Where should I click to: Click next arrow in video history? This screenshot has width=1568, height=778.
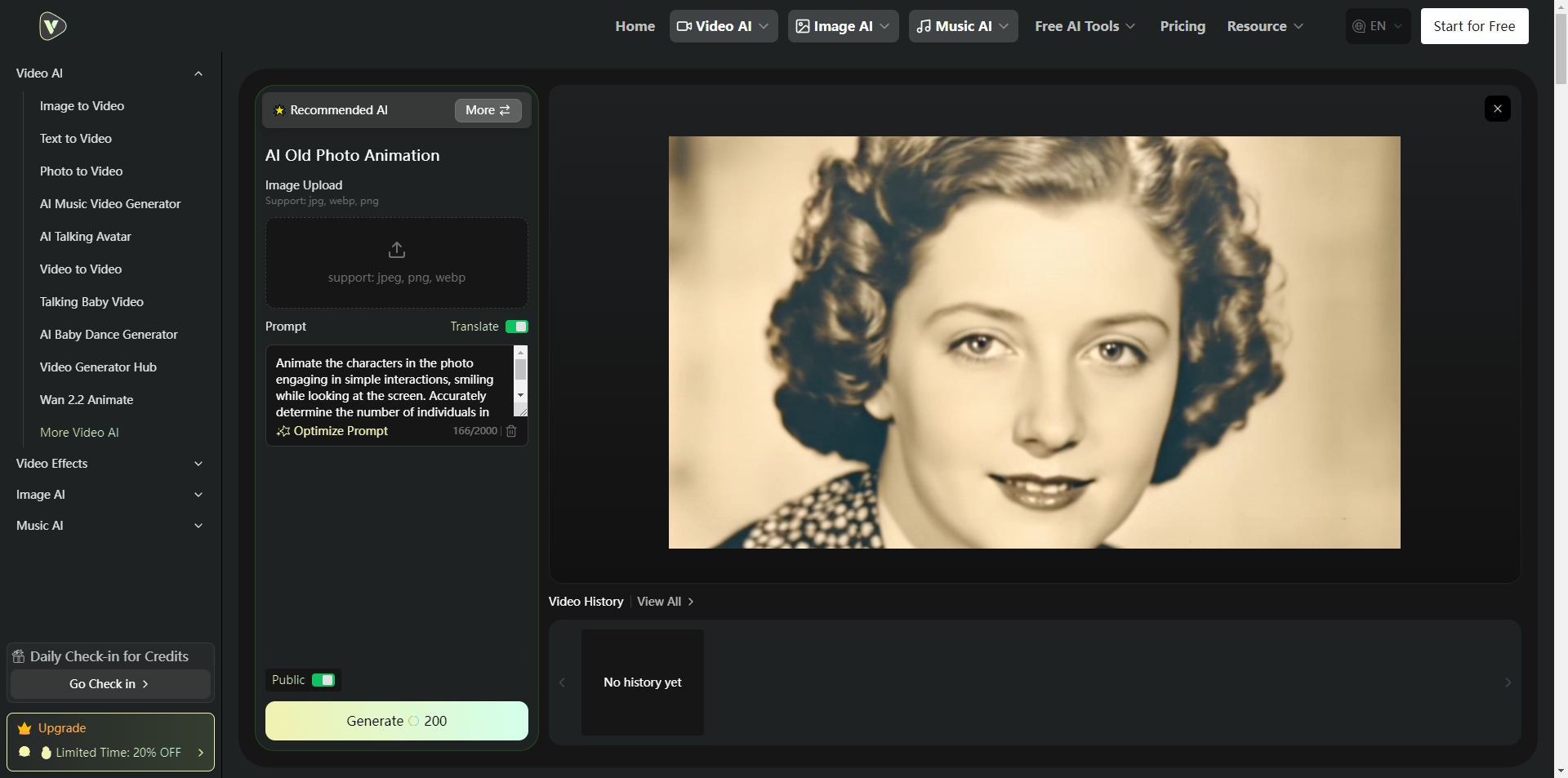pos(1508,682)
